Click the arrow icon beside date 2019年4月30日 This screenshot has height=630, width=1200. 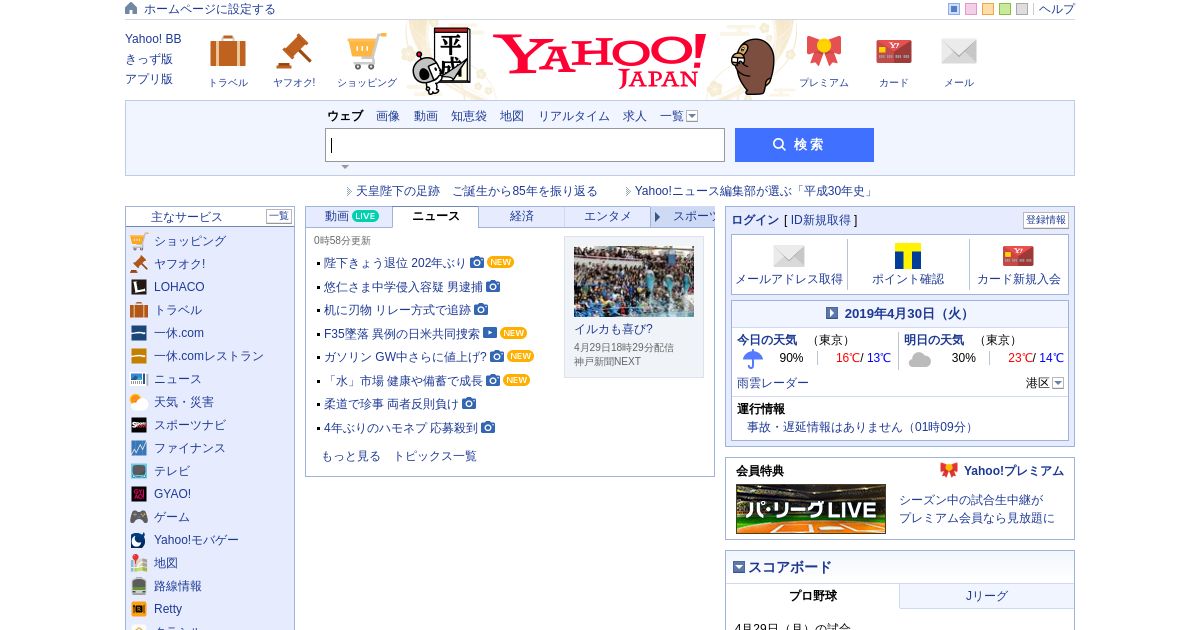832,313
